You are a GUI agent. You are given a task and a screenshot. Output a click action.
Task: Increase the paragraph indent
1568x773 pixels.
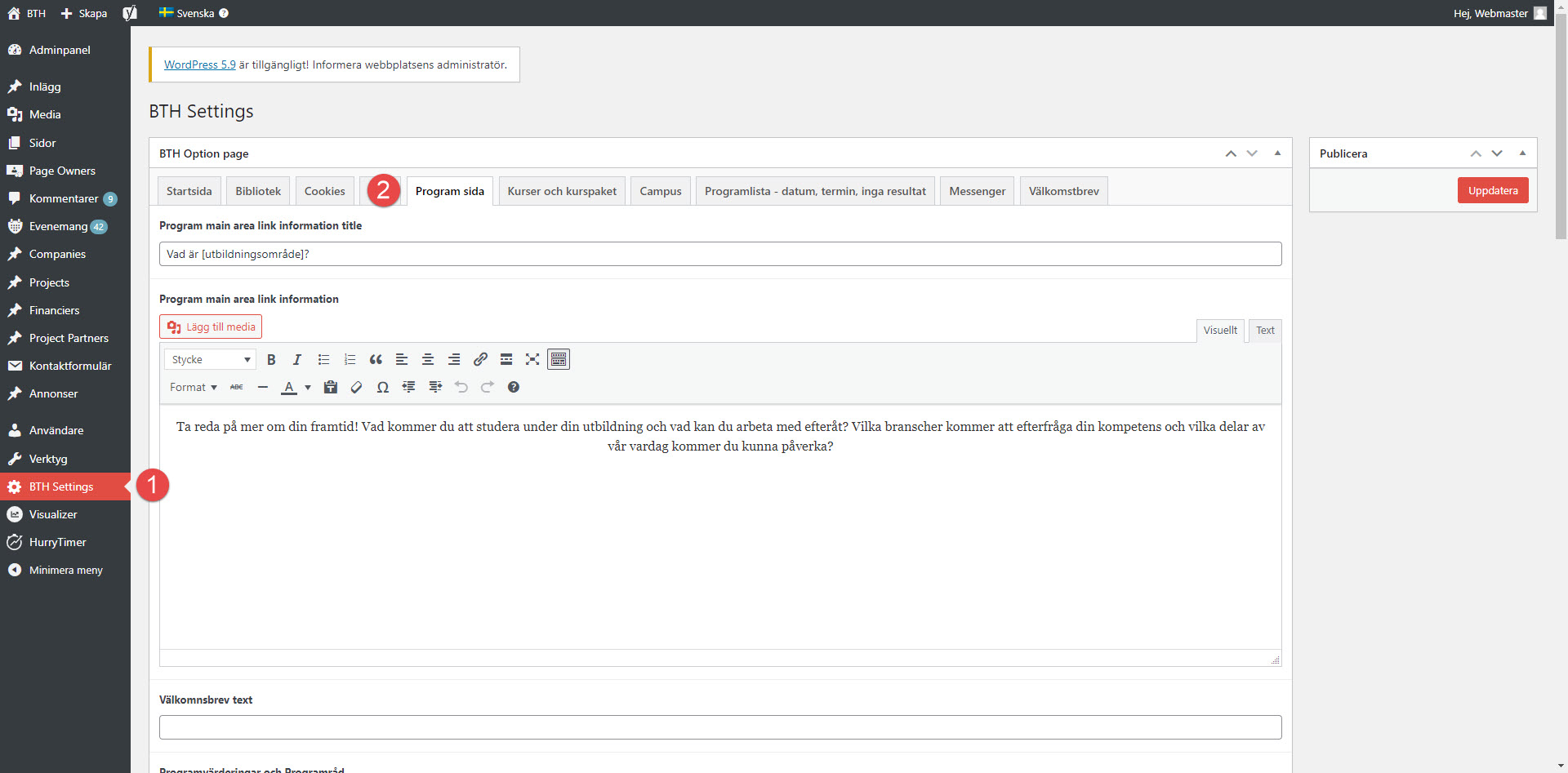(x=435, y=387)
